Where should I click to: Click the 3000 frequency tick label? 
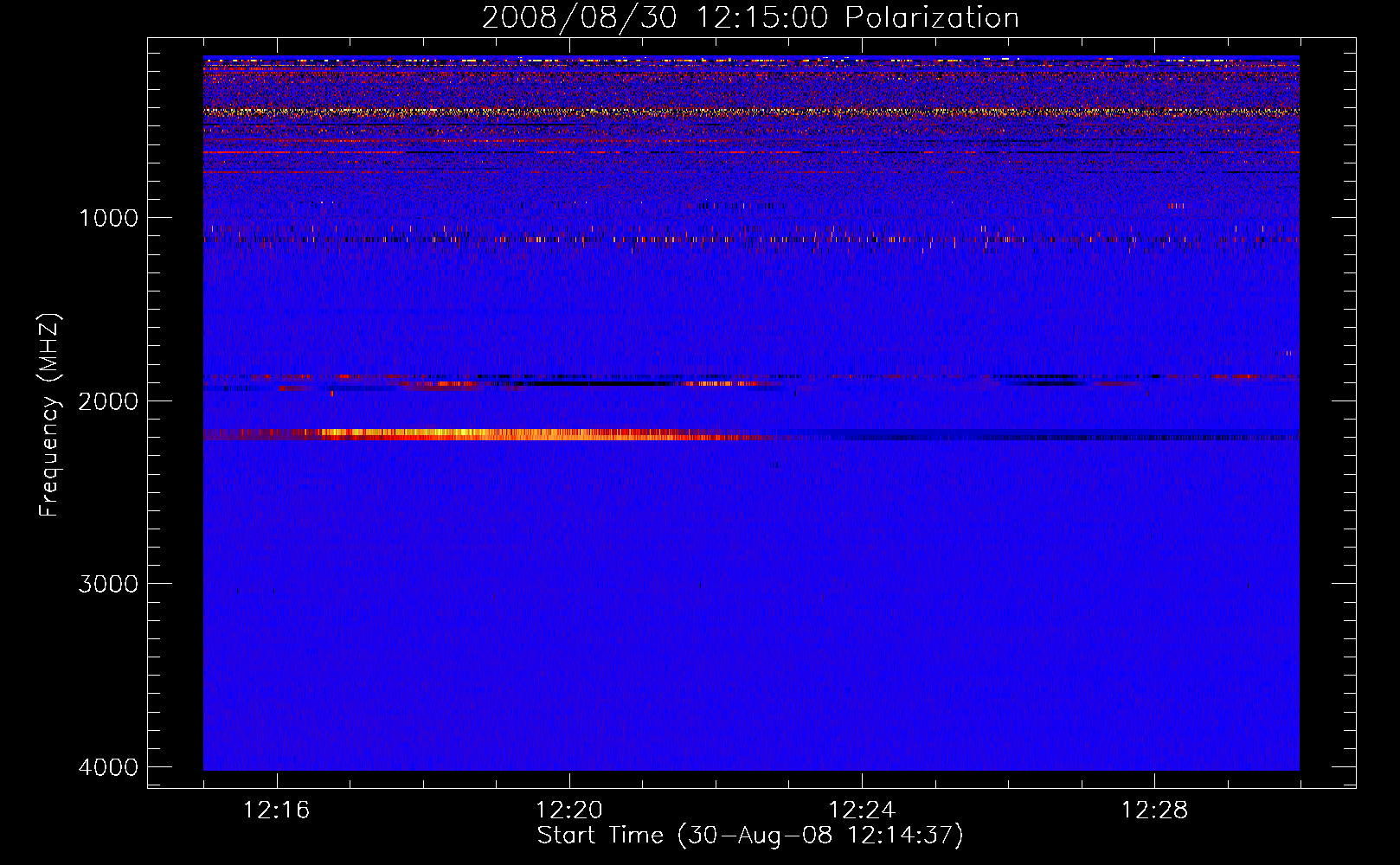108,584
